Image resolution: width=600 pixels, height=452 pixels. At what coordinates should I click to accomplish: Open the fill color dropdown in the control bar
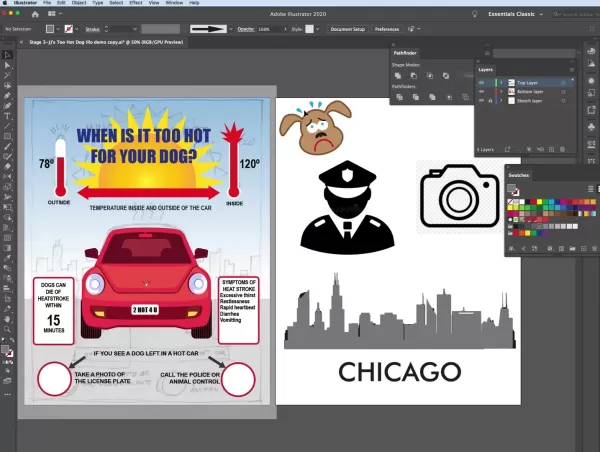pos(58,30)
